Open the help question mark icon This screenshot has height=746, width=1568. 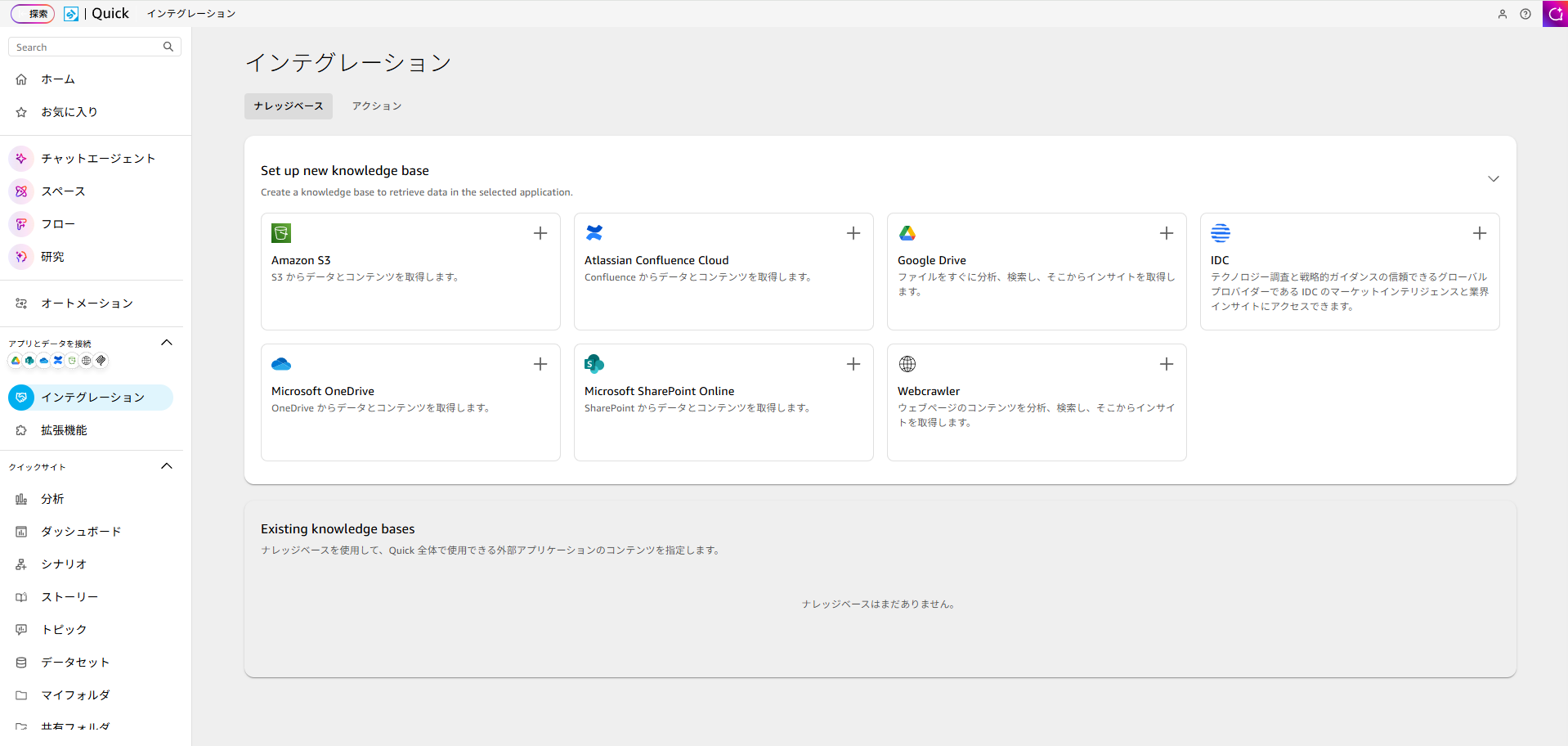[x=1525, y=14]
